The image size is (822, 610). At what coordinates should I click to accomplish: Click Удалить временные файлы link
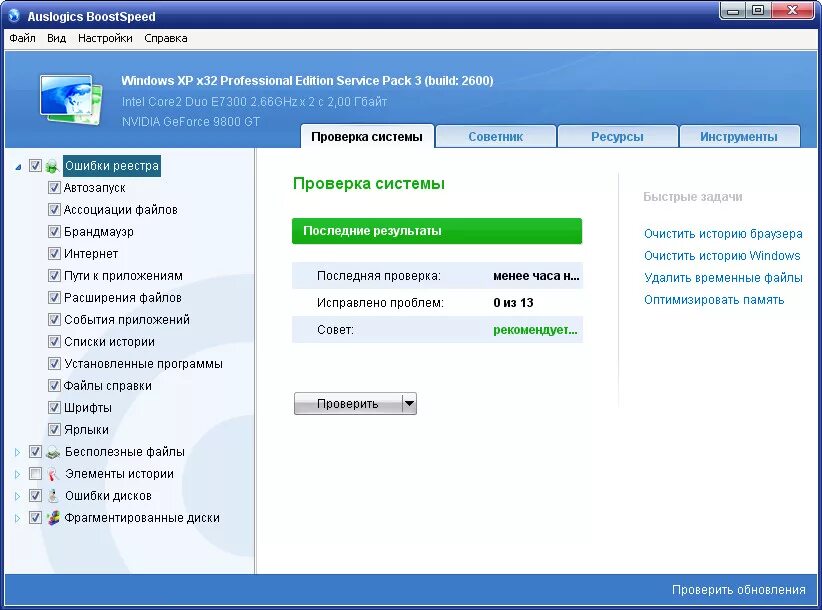pyautogui.click(x=723, y=278)
